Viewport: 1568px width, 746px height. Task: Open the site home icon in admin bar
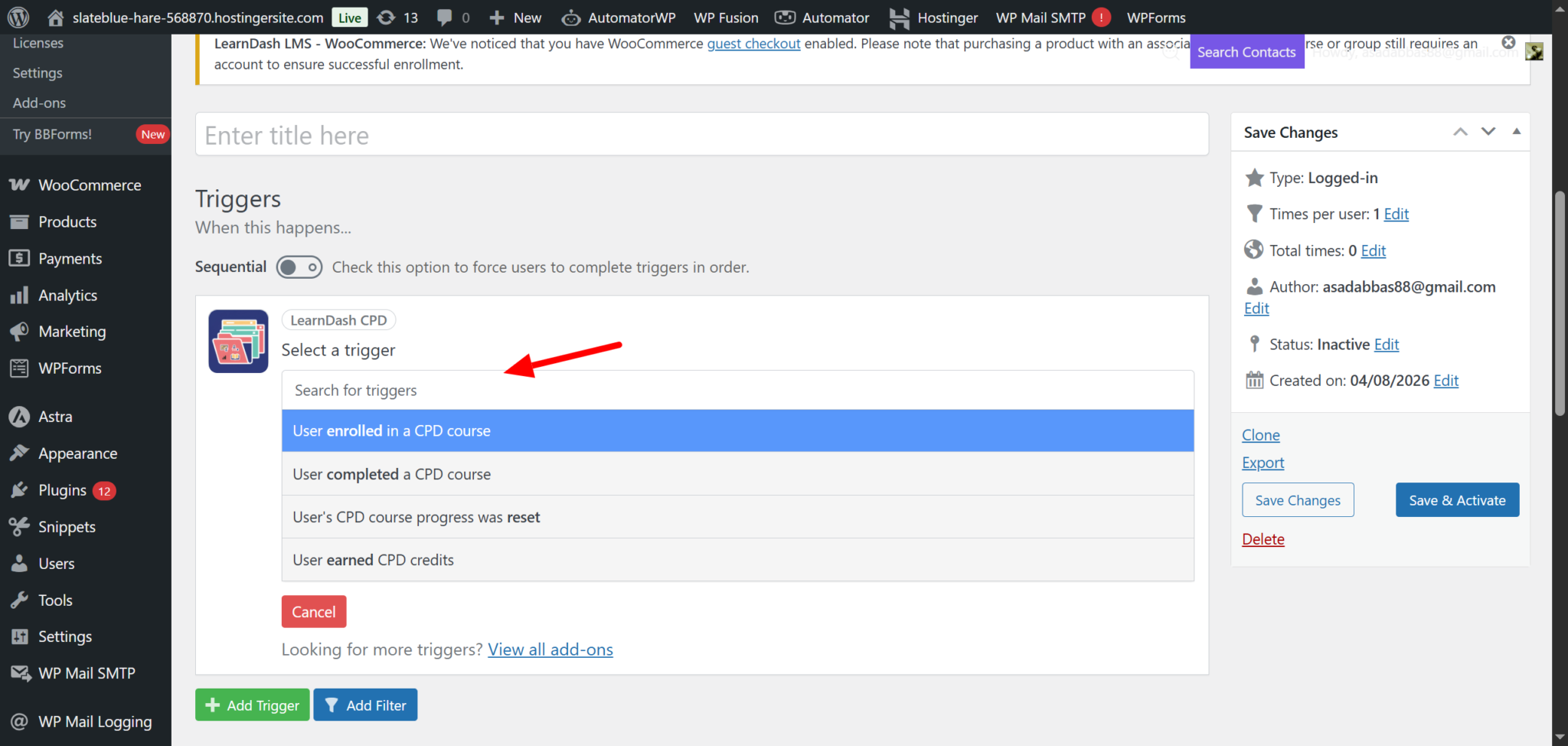55,17
